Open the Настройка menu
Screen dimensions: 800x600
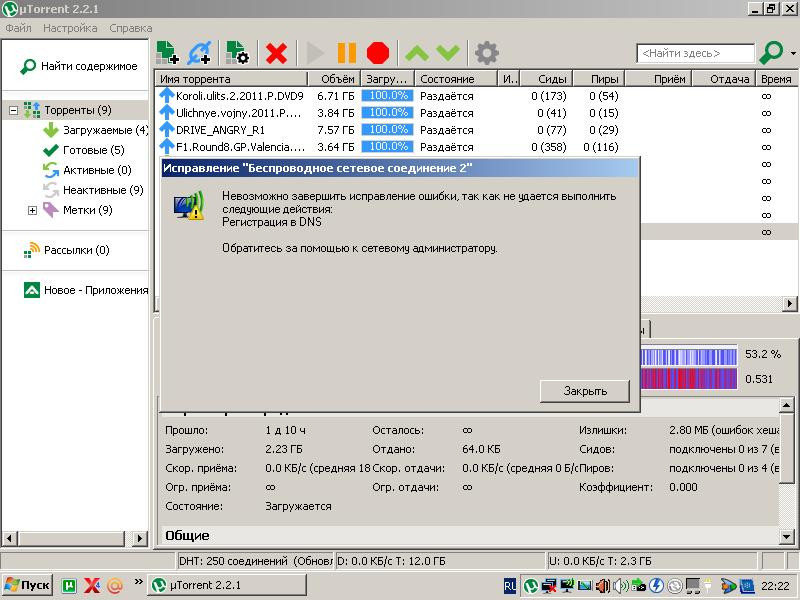(x=70, y=28)
